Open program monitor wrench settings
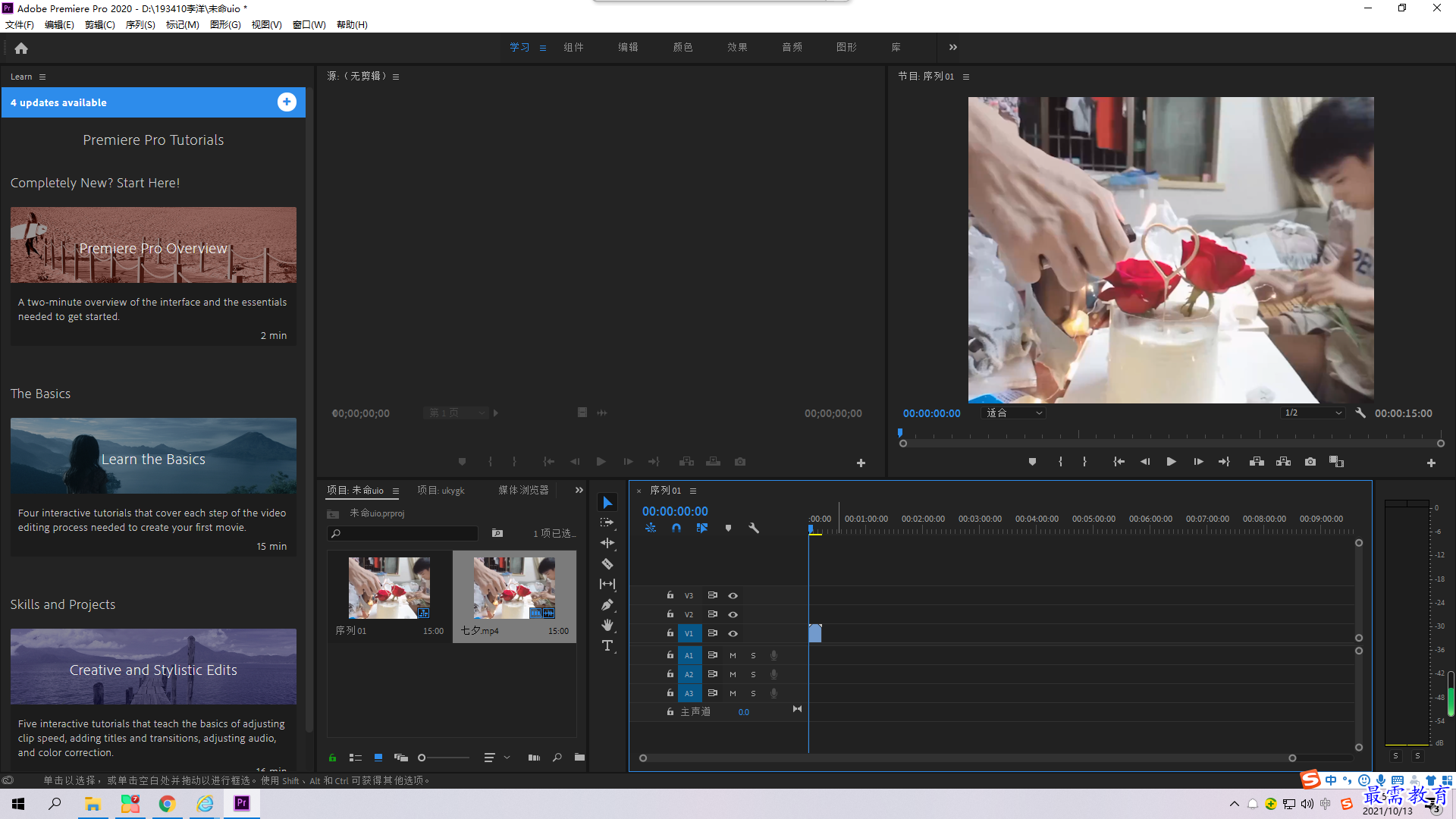 pyautogui.click(x=1360, y=413)
